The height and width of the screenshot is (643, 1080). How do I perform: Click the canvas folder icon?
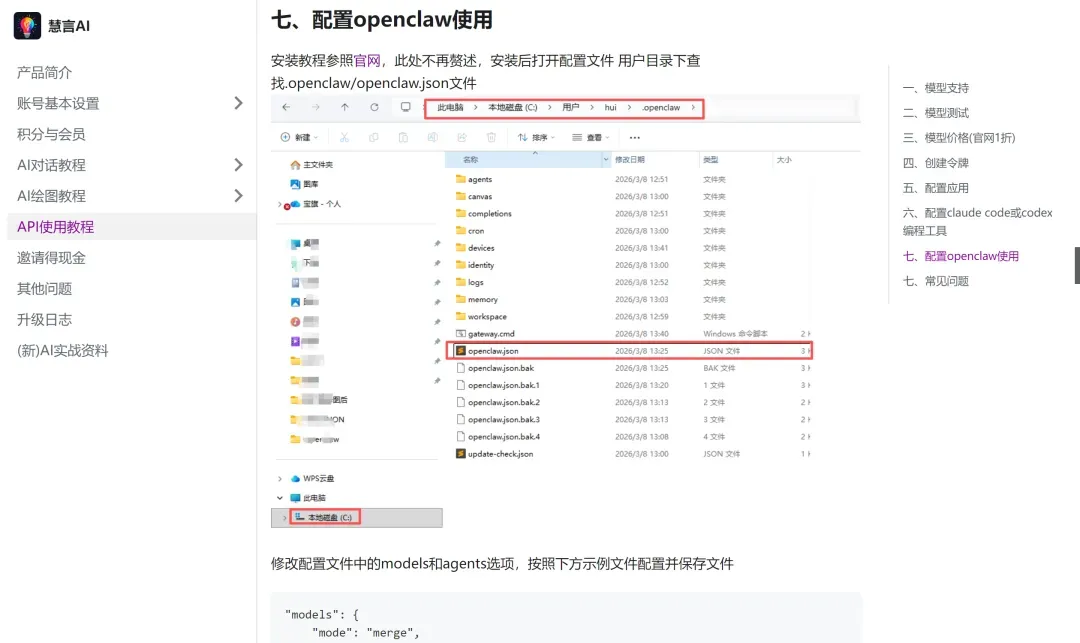tap(461, 196)
